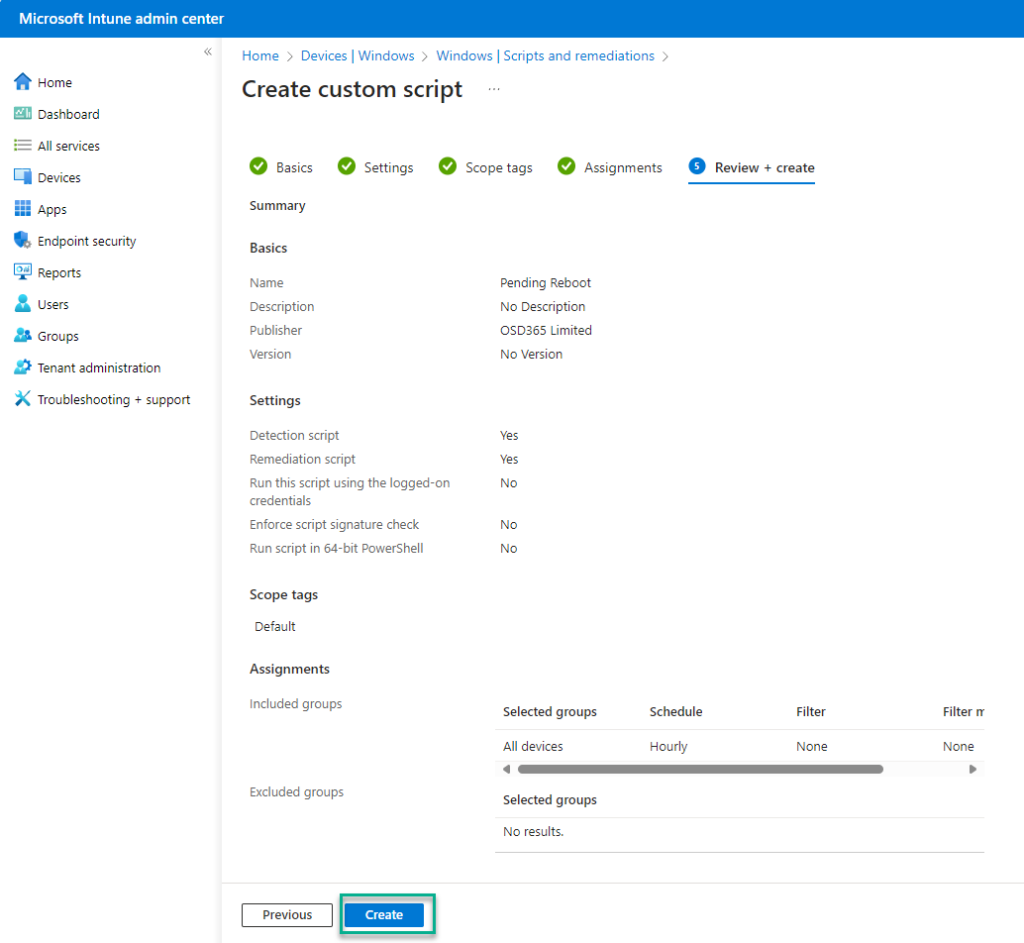Click the All services list icon
Viewport: 1024px width, 943px height.
(22, 145)
